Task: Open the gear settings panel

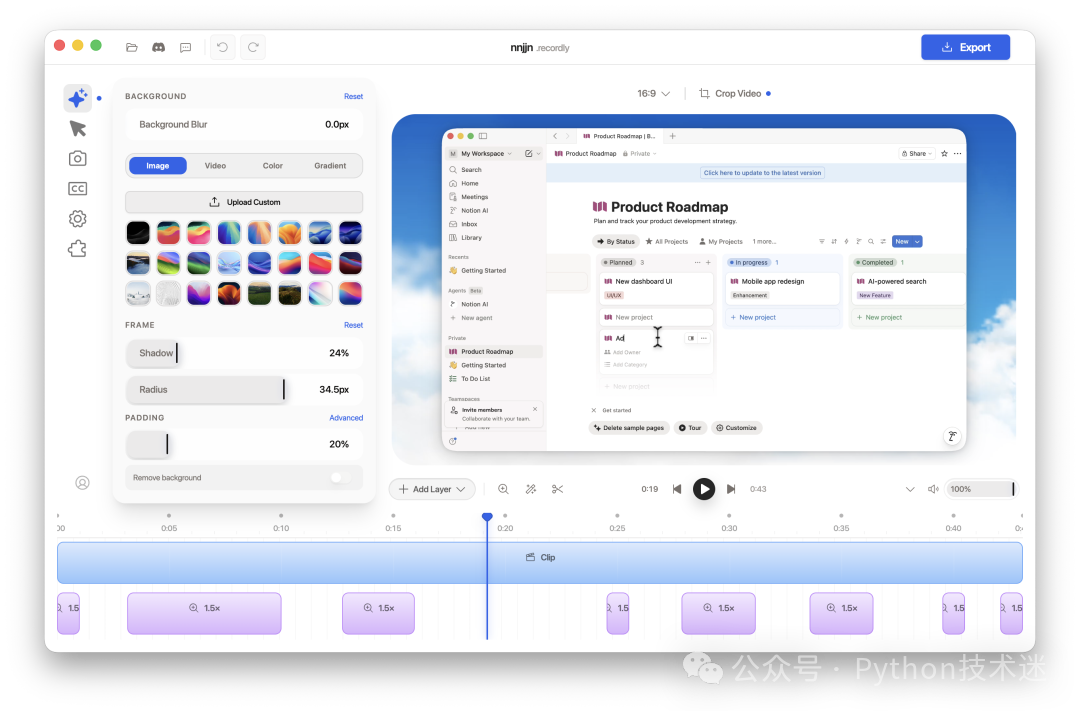Action: pyautogui.click(x=78, y=219)
